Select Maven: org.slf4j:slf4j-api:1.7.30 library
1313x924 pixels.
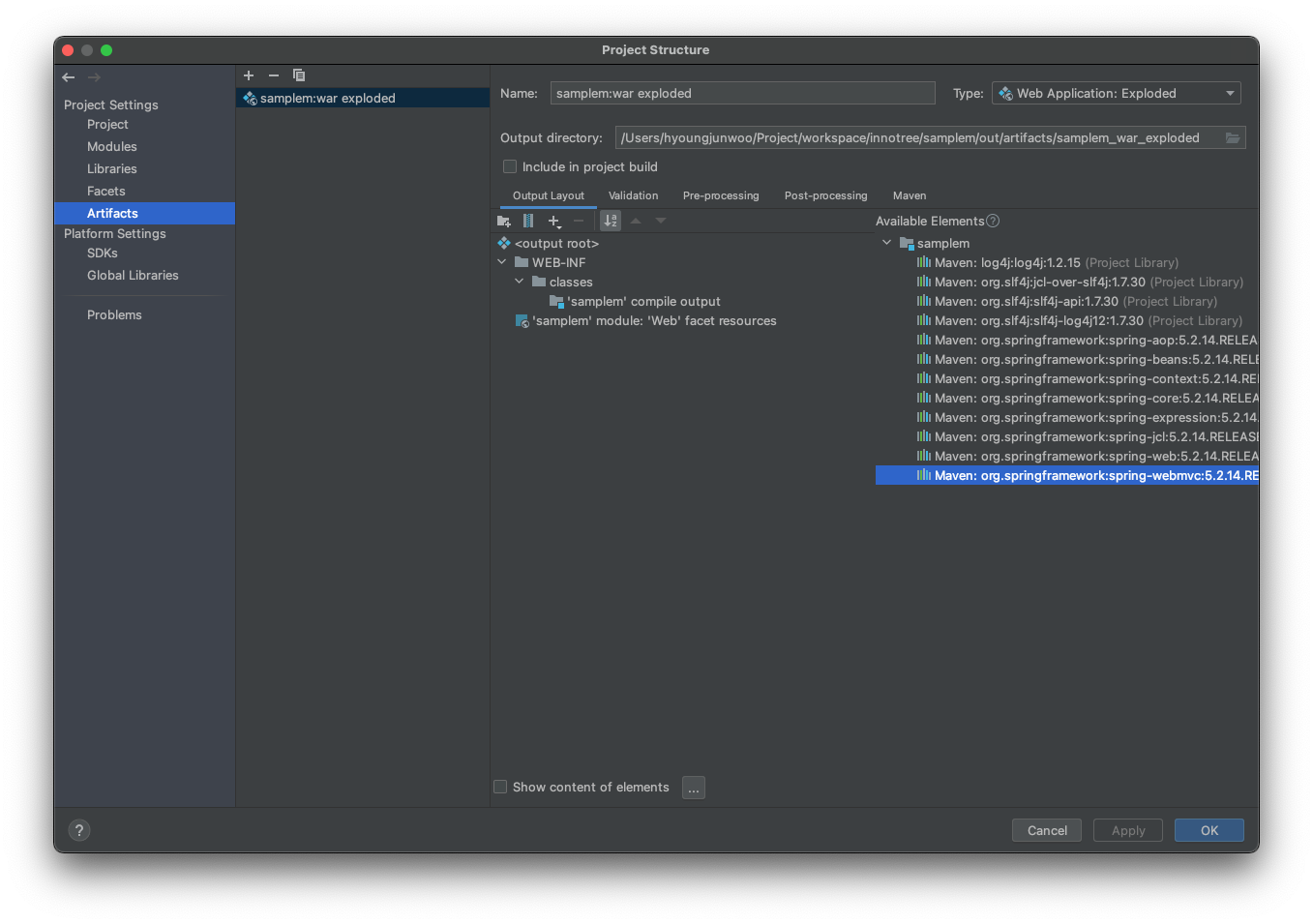click(1067, 301)
